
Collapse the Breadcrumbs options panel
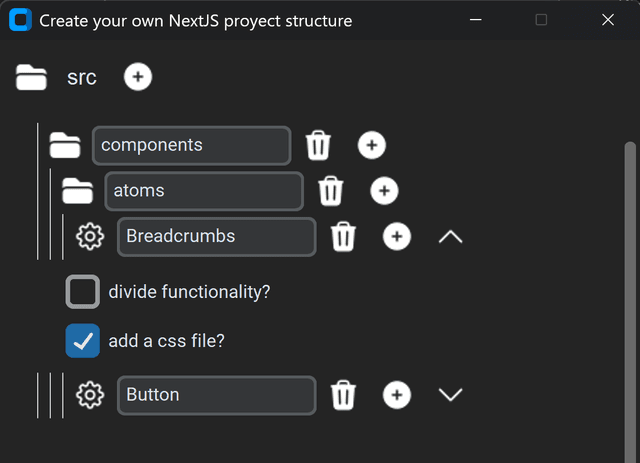tap(451, 237)
